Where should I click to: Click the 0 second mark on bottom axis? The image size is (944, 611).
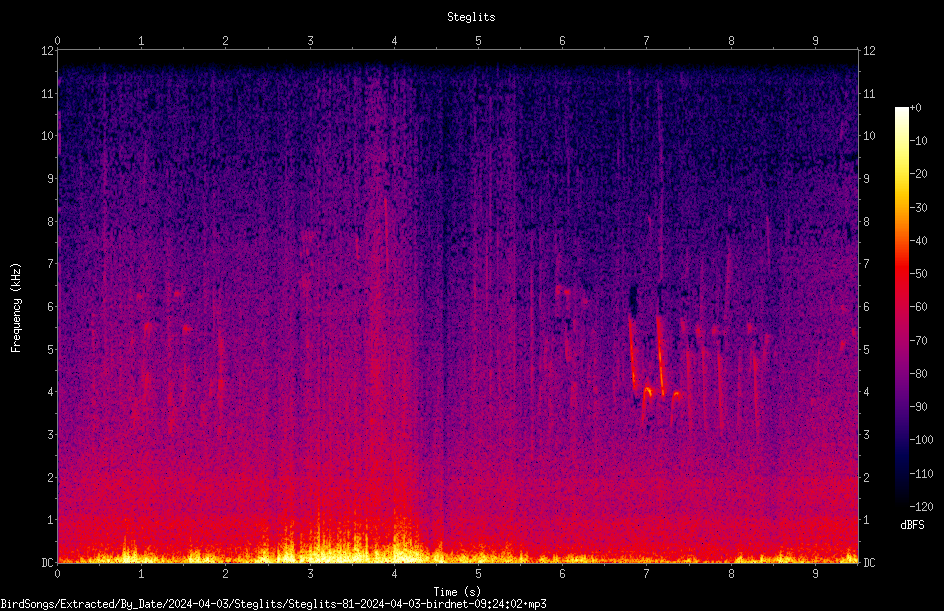point(57,574)
